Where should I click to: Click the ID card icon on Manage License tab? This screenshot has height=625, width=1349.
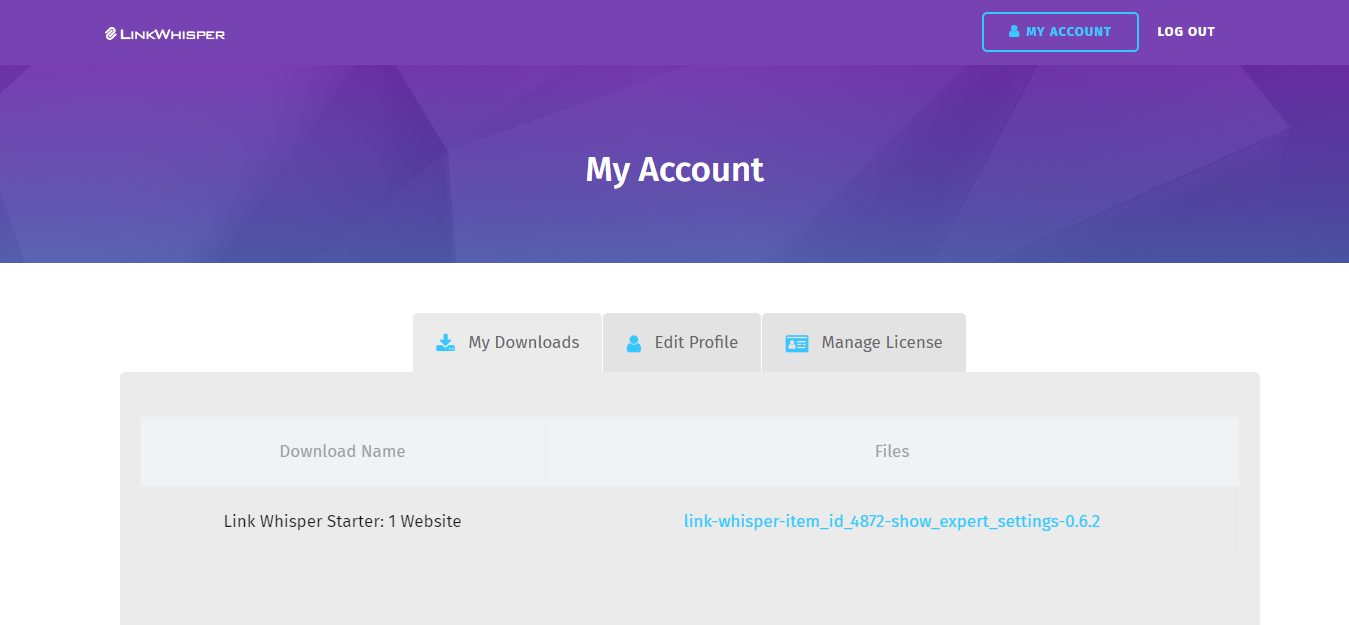[797, 343]
